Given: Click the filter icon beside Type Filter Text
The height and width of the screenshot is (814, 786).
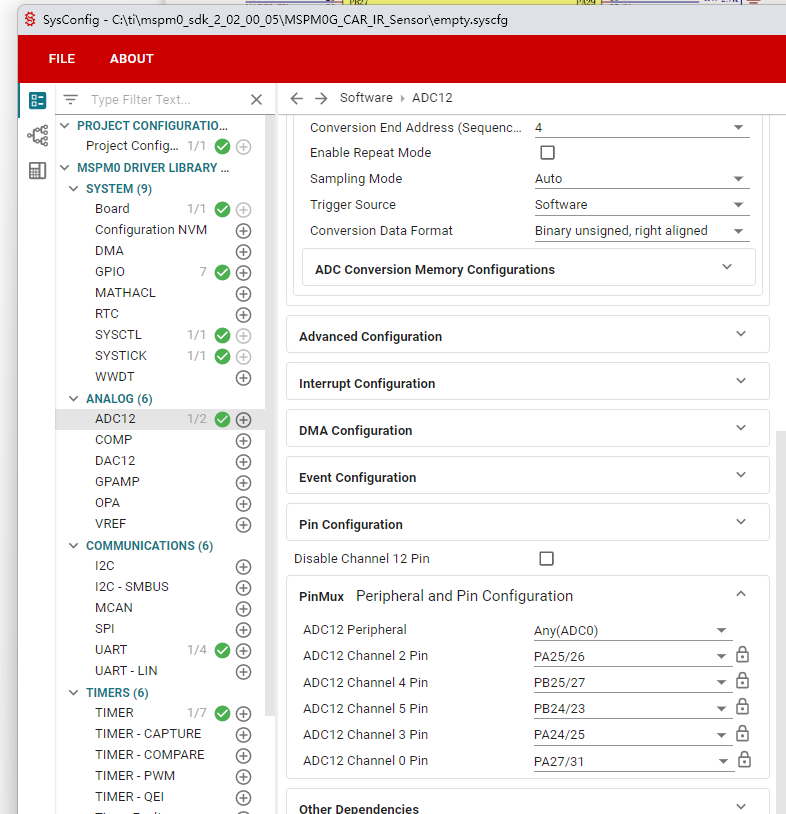Looking at the screenshot, I should (71, 99).
